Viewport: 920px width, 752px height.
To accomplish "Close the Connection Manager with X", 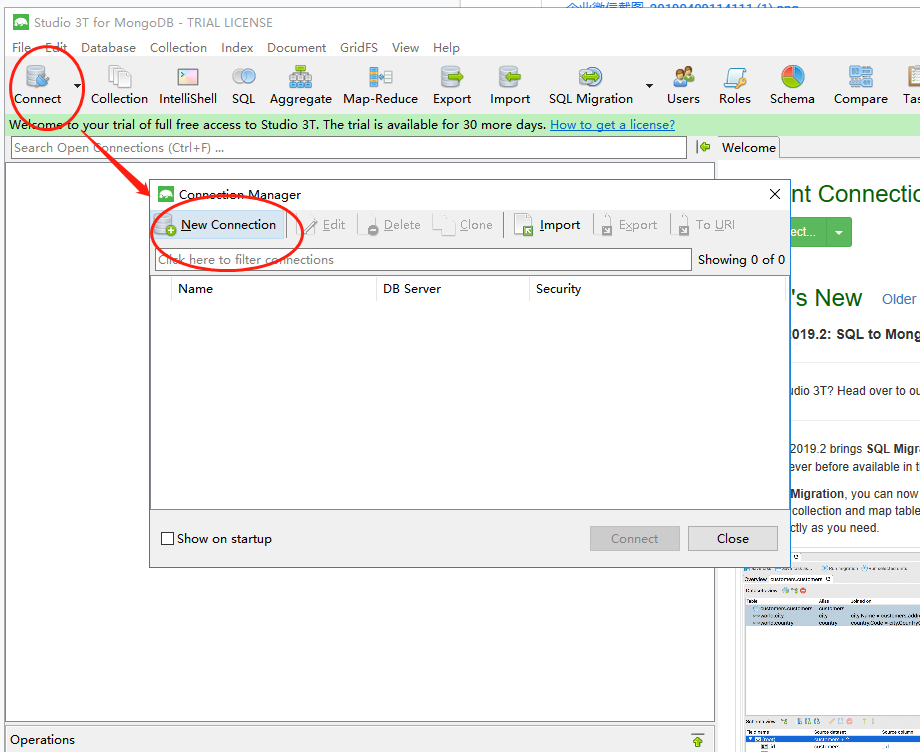I will tap(774, 194).
